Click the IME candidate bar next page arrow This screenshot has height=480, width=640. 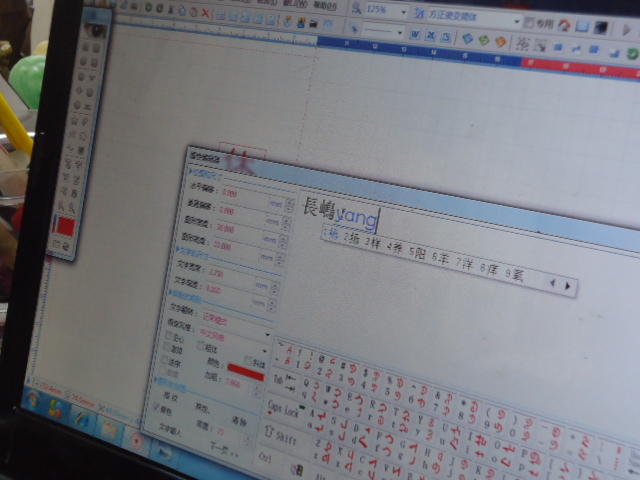click(x=567, y=286)
